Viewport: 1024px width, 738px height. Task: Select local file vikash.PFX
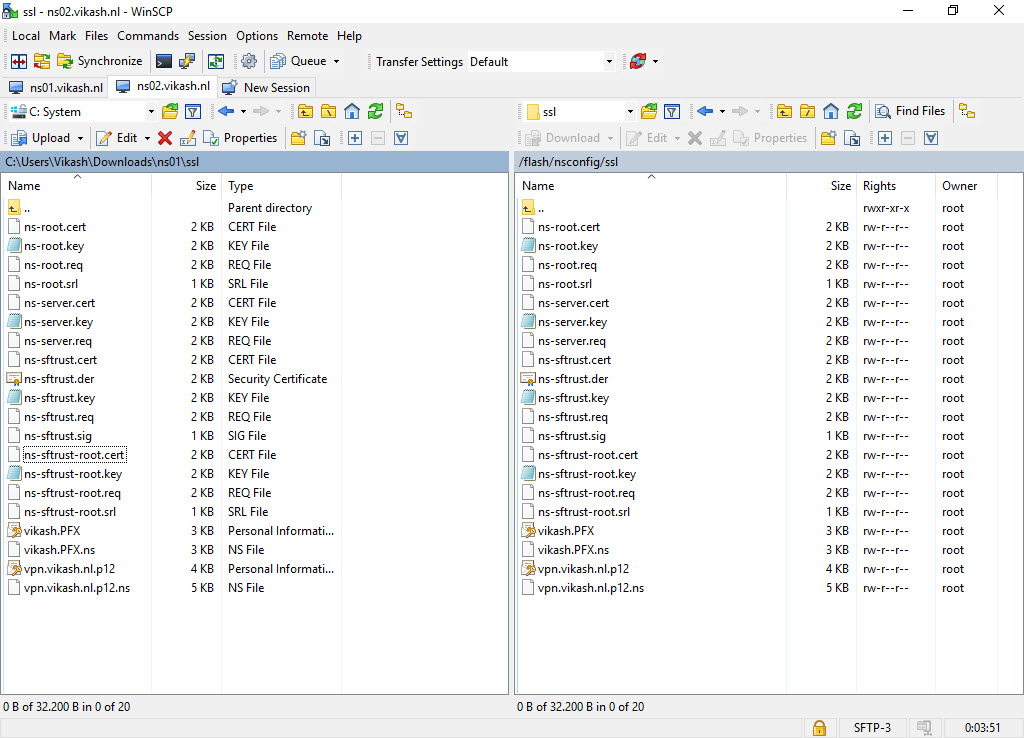[52, 531]
